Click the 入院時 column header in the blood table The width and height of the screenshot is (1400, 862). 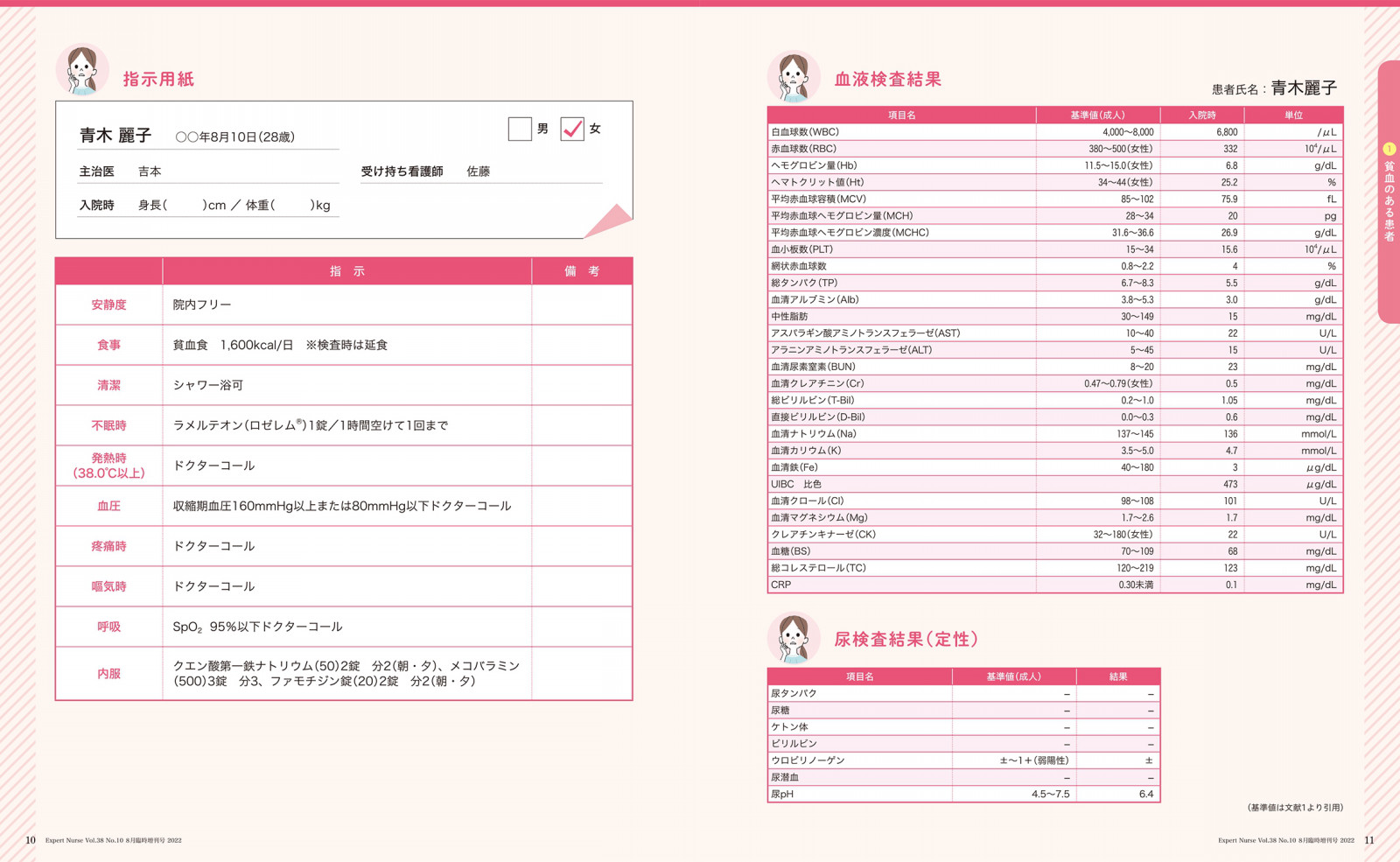[1202, 115]
